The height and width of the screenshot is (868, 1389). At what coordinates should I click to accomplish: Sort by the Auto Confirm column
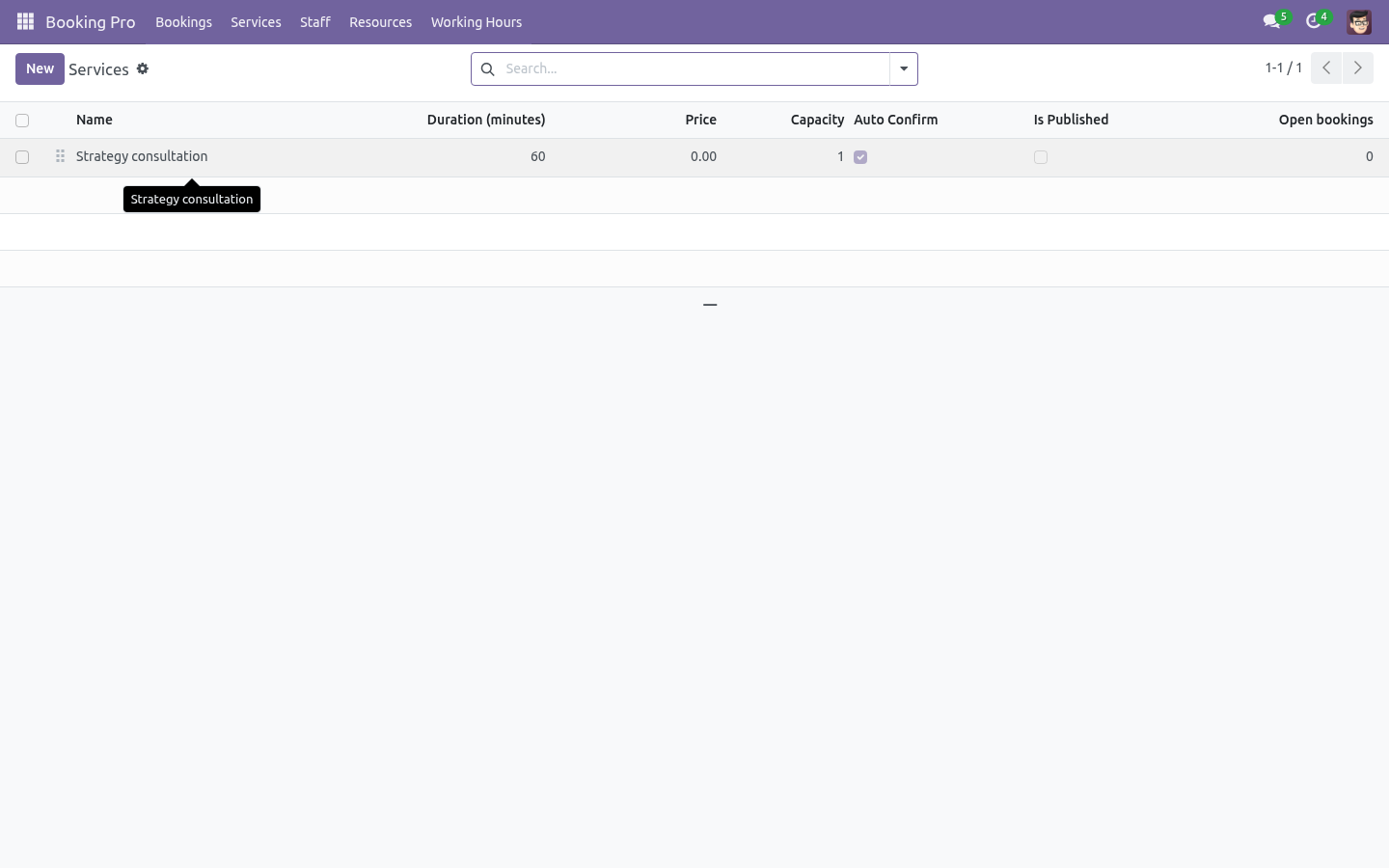point(896,120)
